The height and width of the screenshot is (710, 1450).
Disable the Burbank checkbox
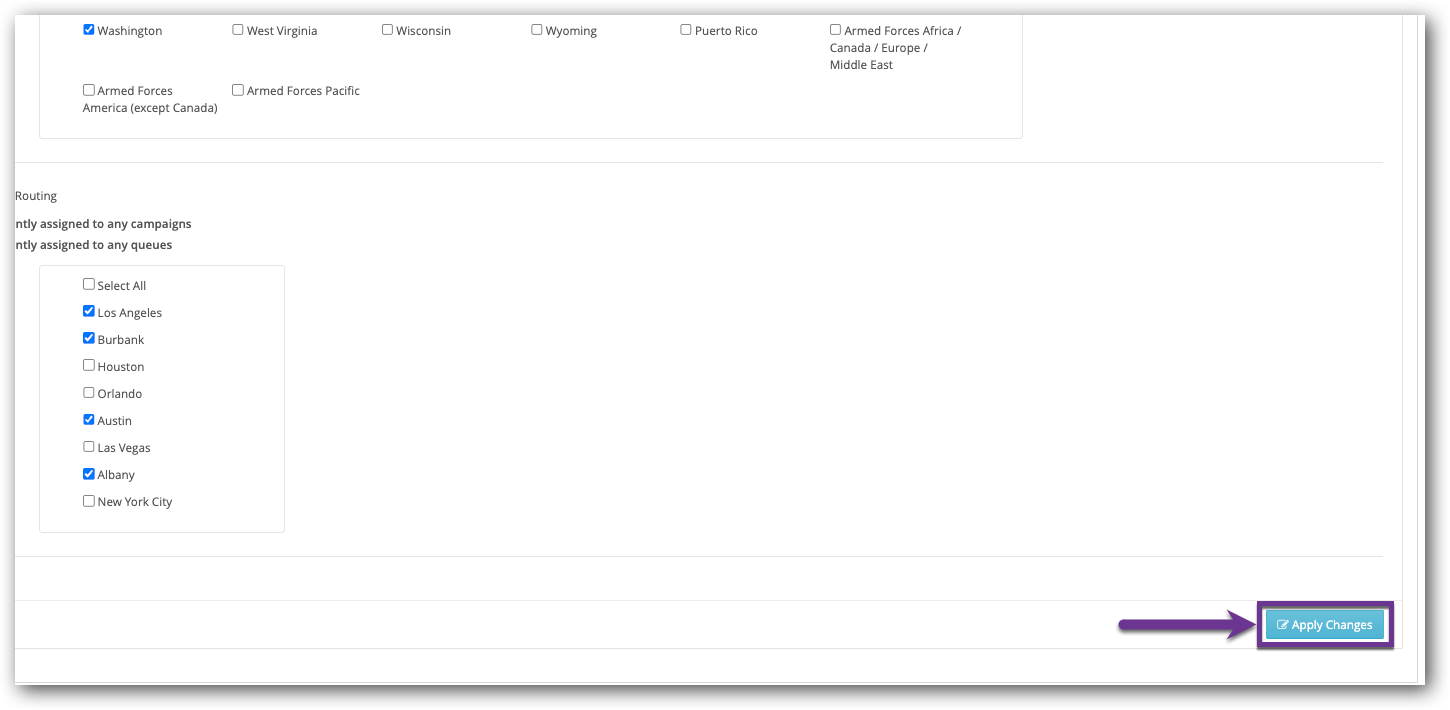pyautogui.click(x=89, y=337)
